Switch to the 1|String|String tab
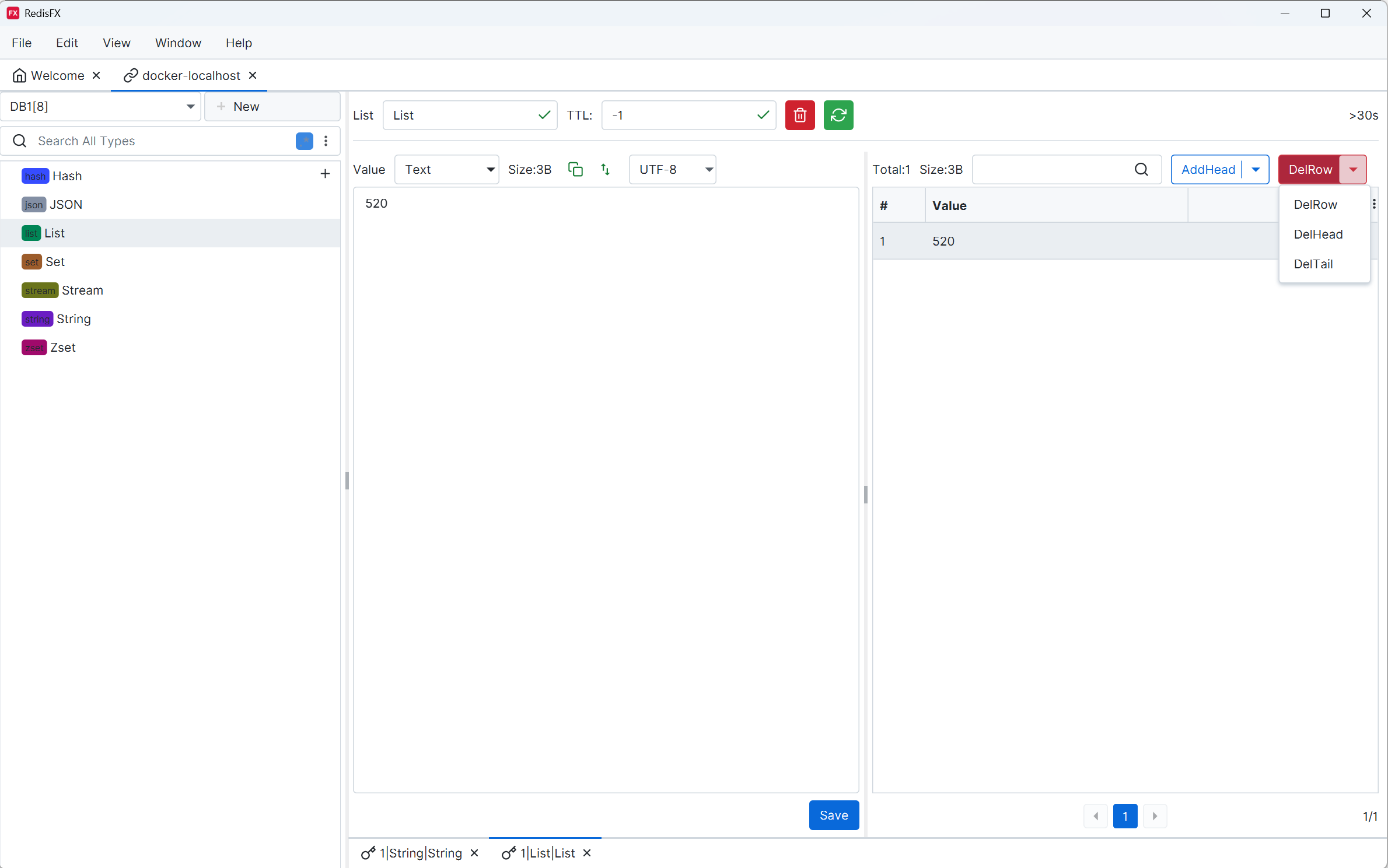 coord(421,853)
